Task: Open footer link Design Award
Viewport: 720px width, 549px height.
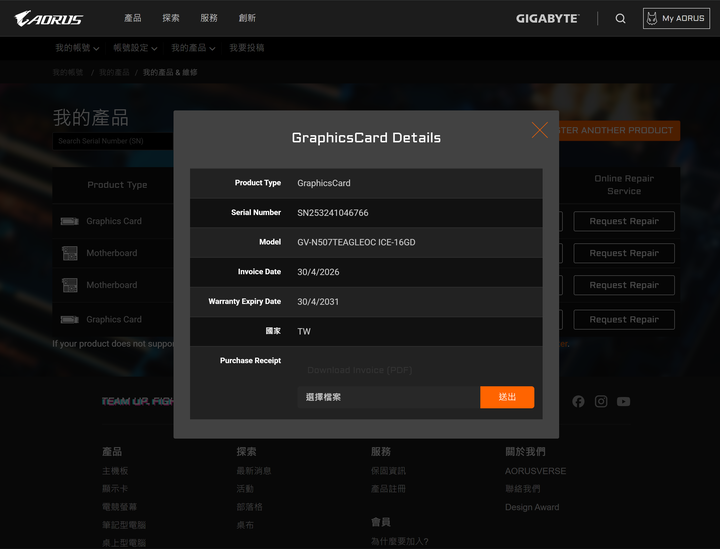Action: 532,507
